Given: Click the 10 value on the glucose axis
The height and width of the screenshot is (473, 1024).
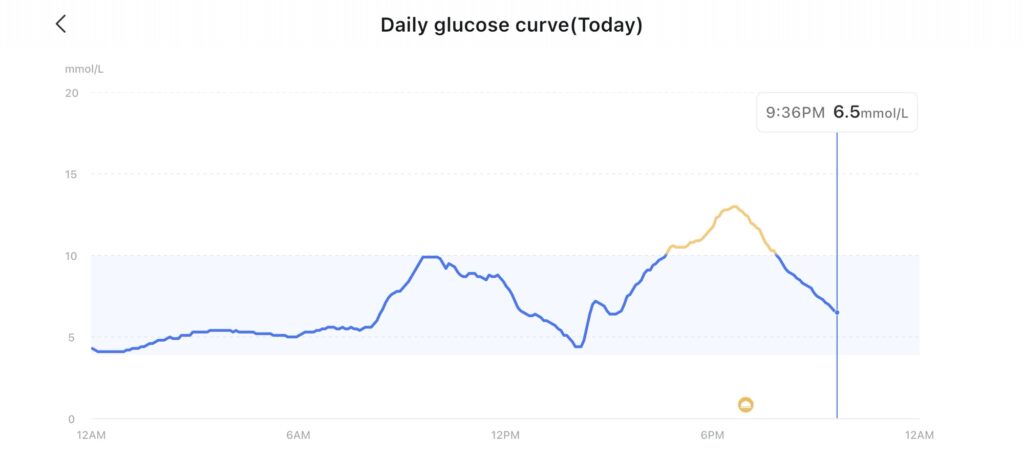Looking at the screenshot, I should point(71,256).
